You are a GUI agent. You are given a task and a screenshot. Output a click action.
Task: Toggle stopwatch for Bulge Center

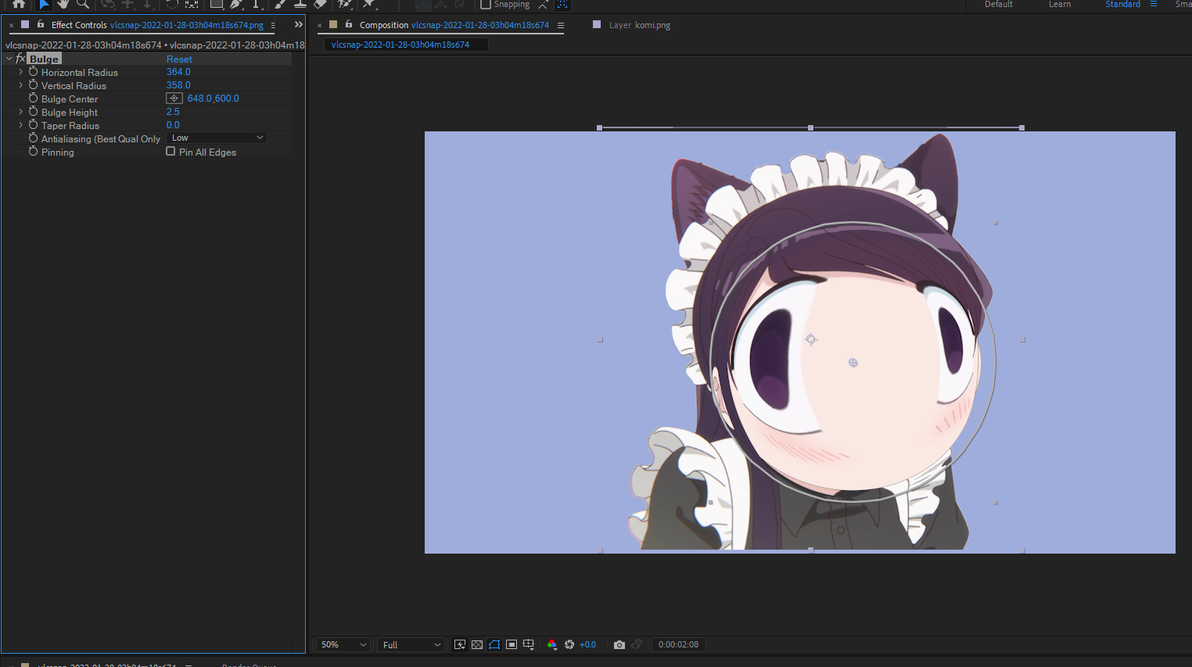33,98
